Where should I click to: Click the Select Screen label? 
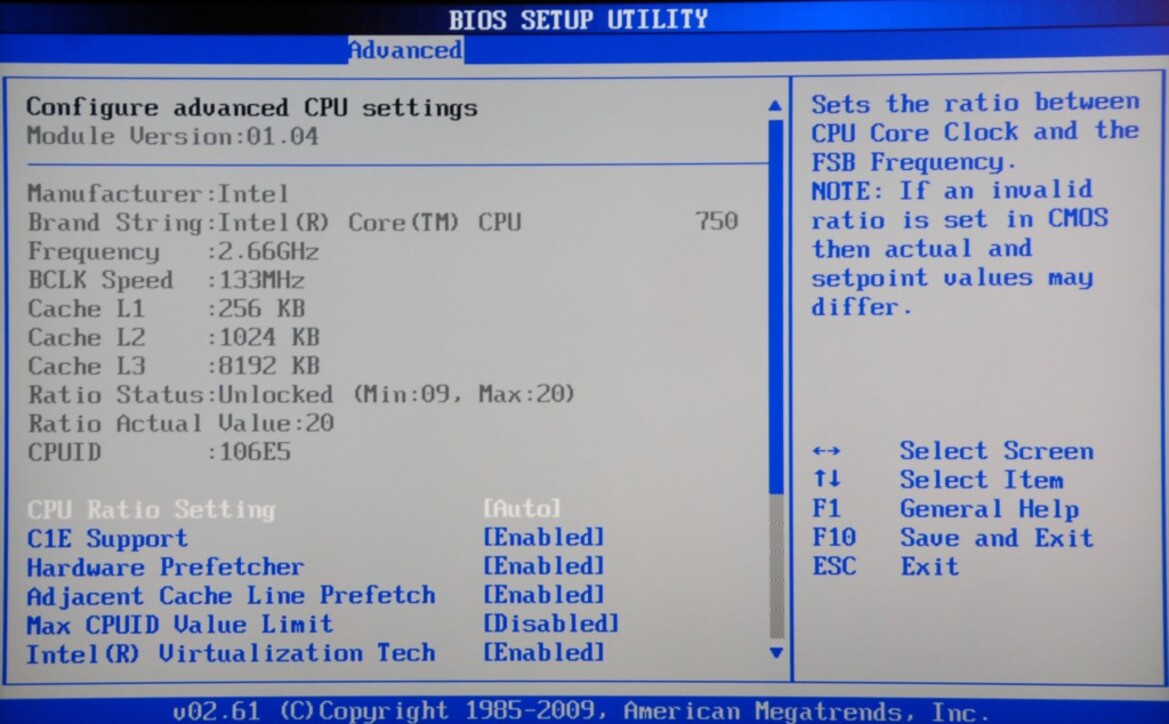click(x=997, y=451)
